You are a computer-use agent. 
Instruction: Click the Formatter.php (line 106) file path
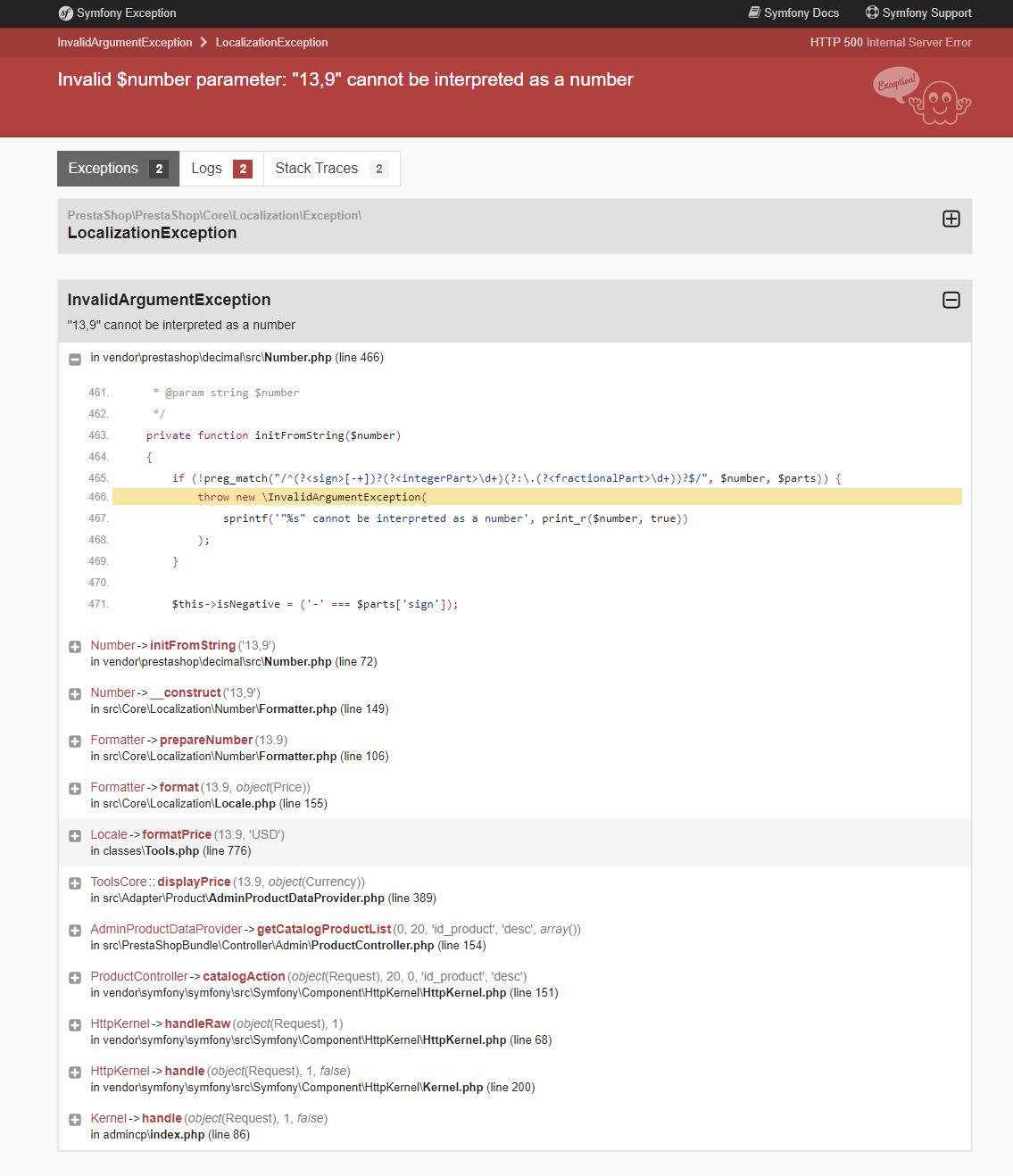pyautogui.click(x=239, y=757)
